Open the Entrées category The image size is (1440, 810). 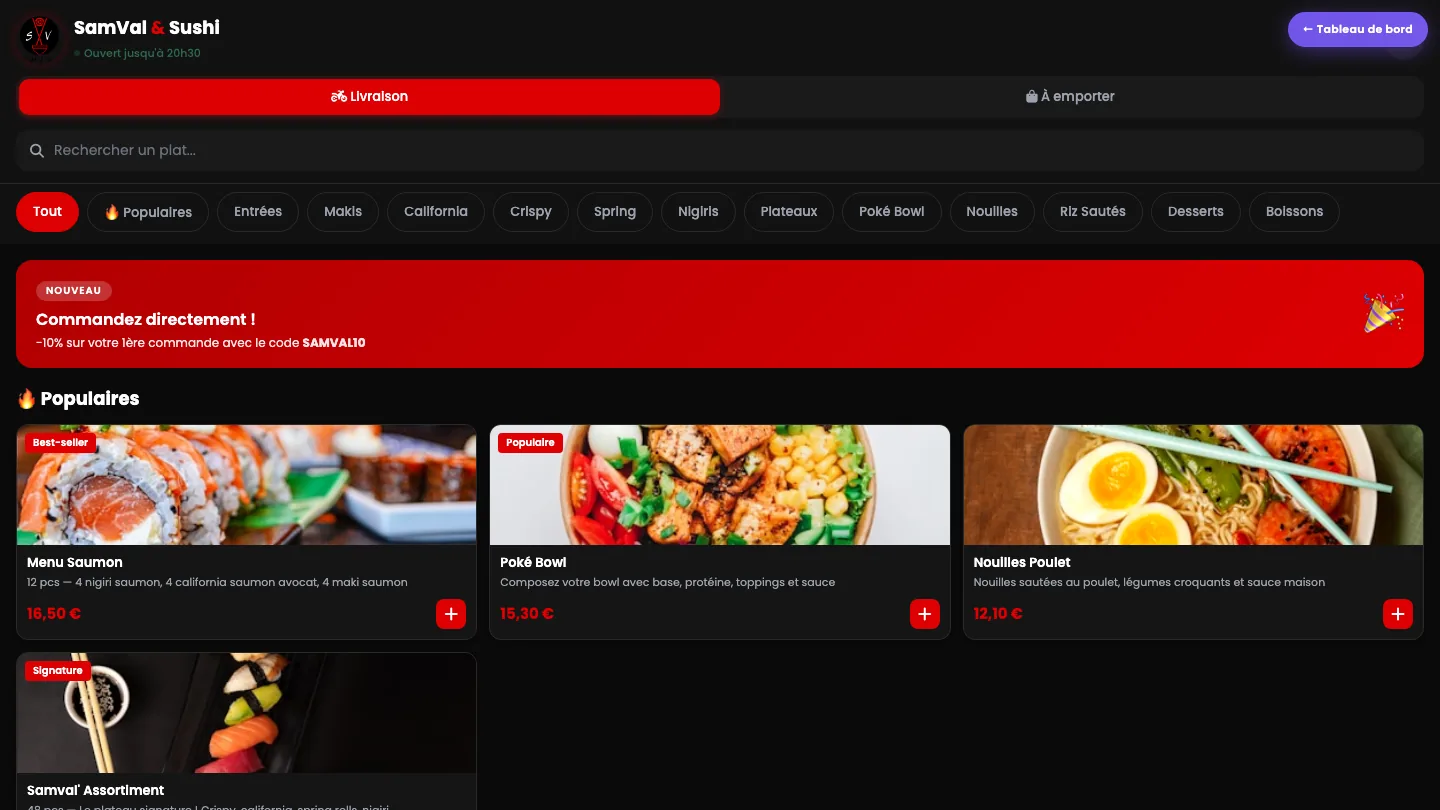coord(258,212)
